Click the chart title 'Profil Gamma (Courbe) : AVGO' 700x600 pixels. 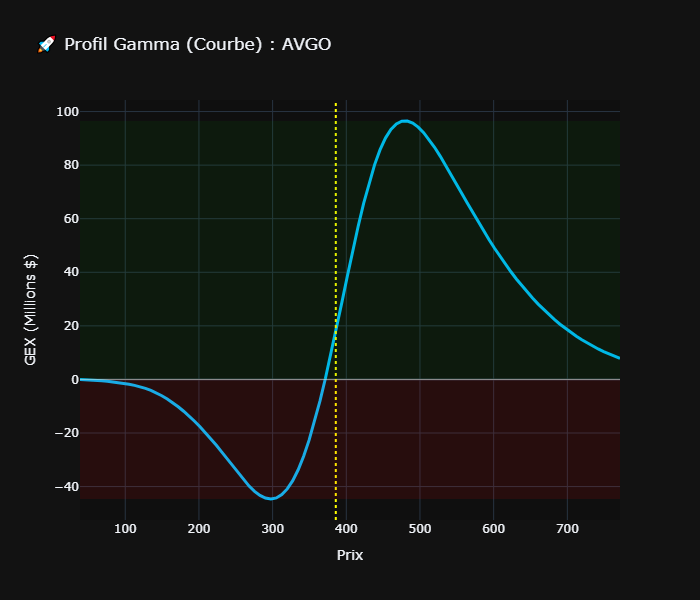[198, 44]
